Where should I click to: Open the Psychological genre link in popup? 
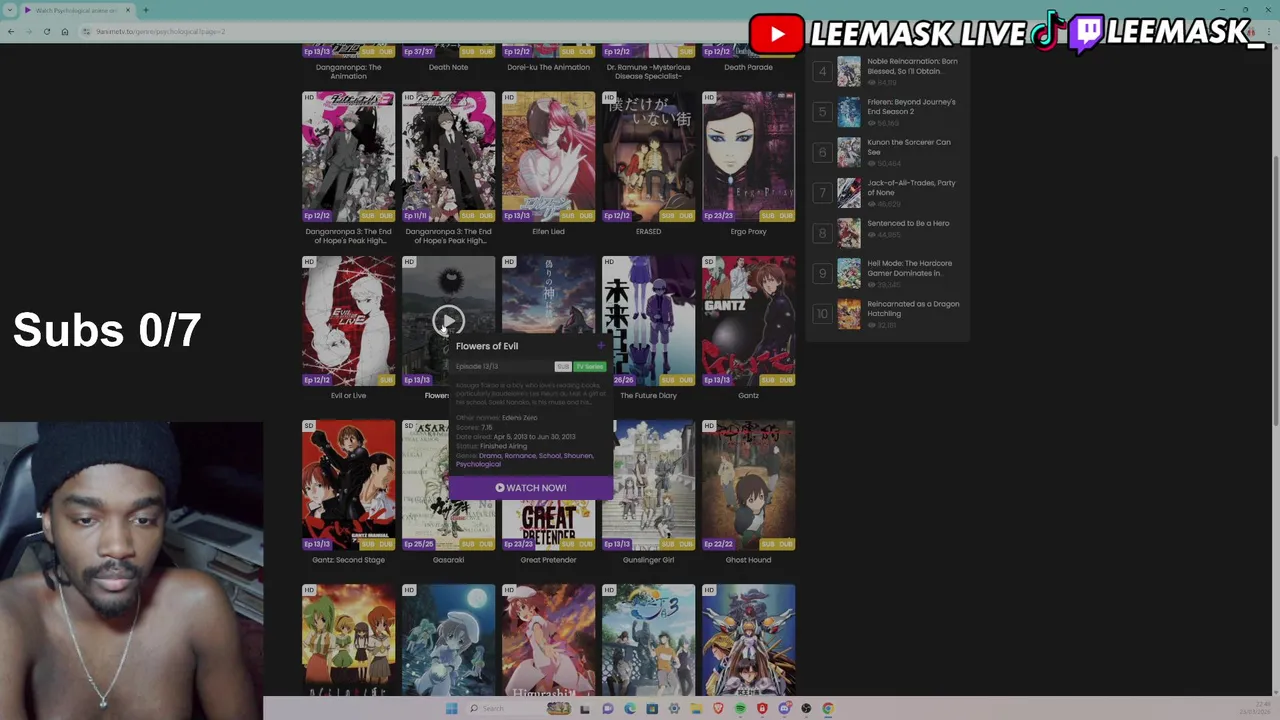click(x=478, y=464)
